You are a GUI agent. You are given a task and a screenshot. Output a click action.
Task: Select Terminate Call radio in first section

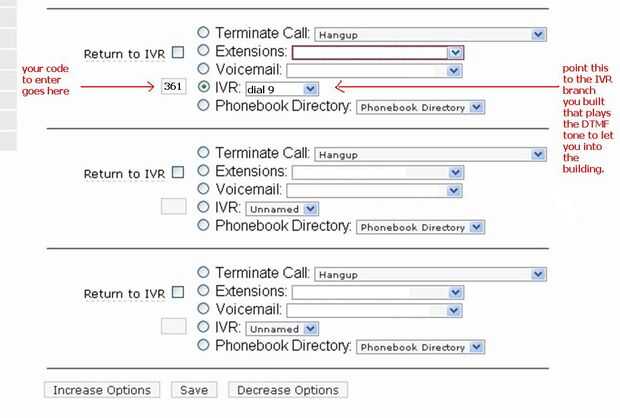pyautogui.click(x=204, y=33)
